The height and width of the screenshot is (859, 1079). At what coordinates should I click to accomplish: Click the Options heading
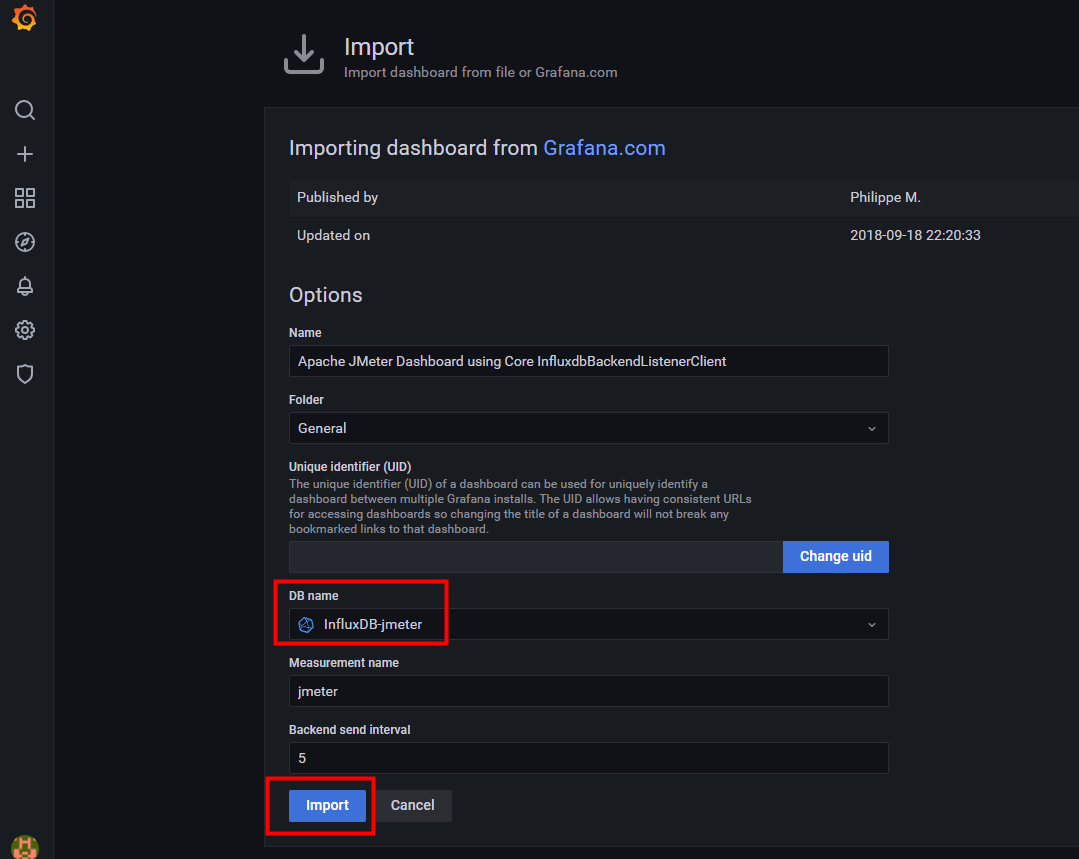pyautogui.click(x=325, y=295)
